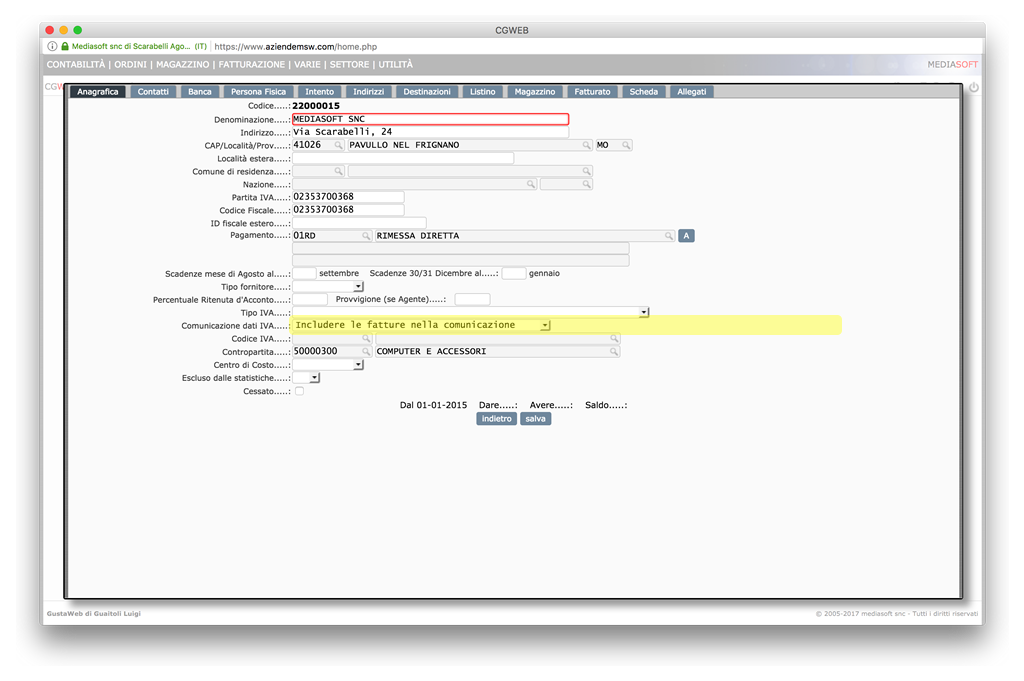Screen dimensions: 1024x681
Task: Open the ORDINI menu
Action: (x=131, y=65)
